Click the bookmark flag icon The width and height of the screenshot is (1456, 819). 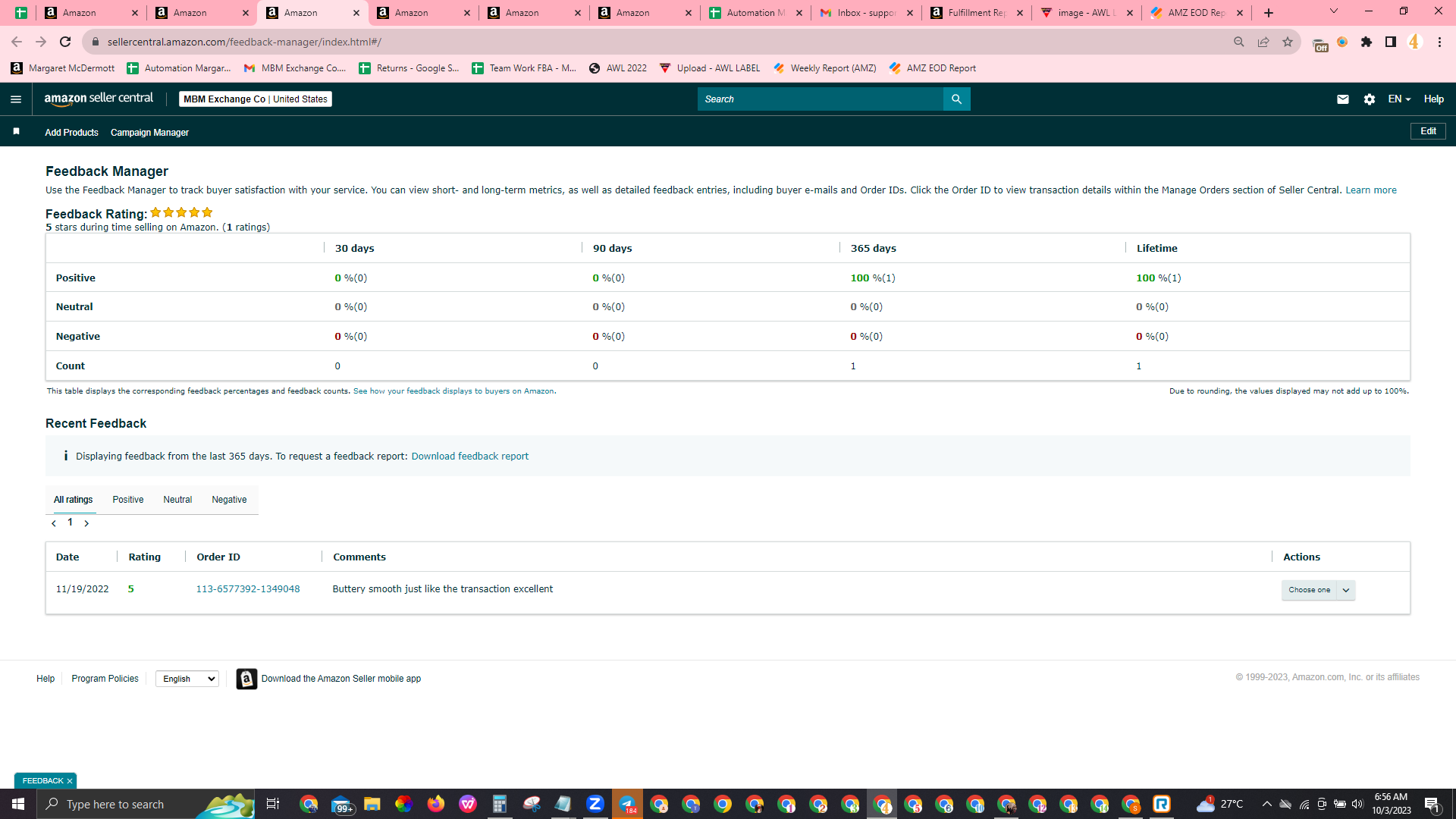16,131
